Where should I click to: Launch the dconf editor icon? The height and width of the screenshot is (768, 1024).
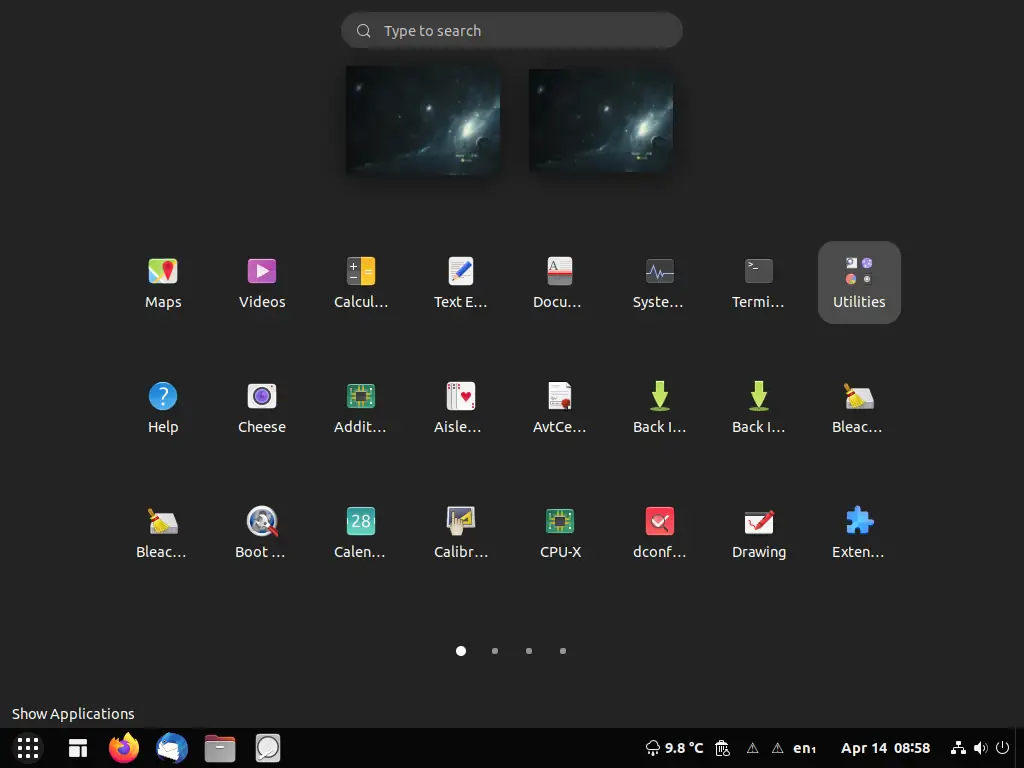pyautogui.click(x=659, y=533)
